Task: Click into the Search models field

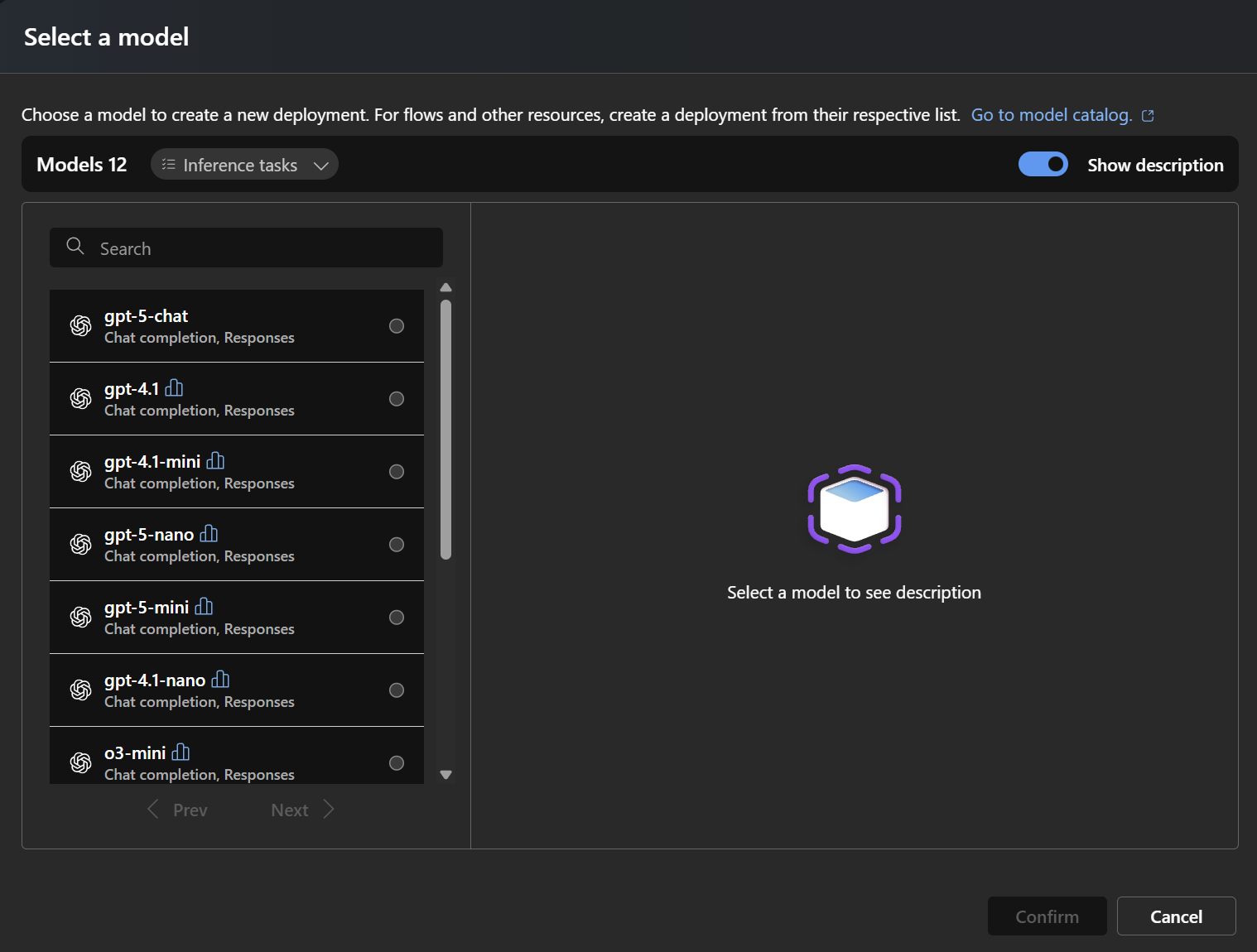Action: coord(246,248)
